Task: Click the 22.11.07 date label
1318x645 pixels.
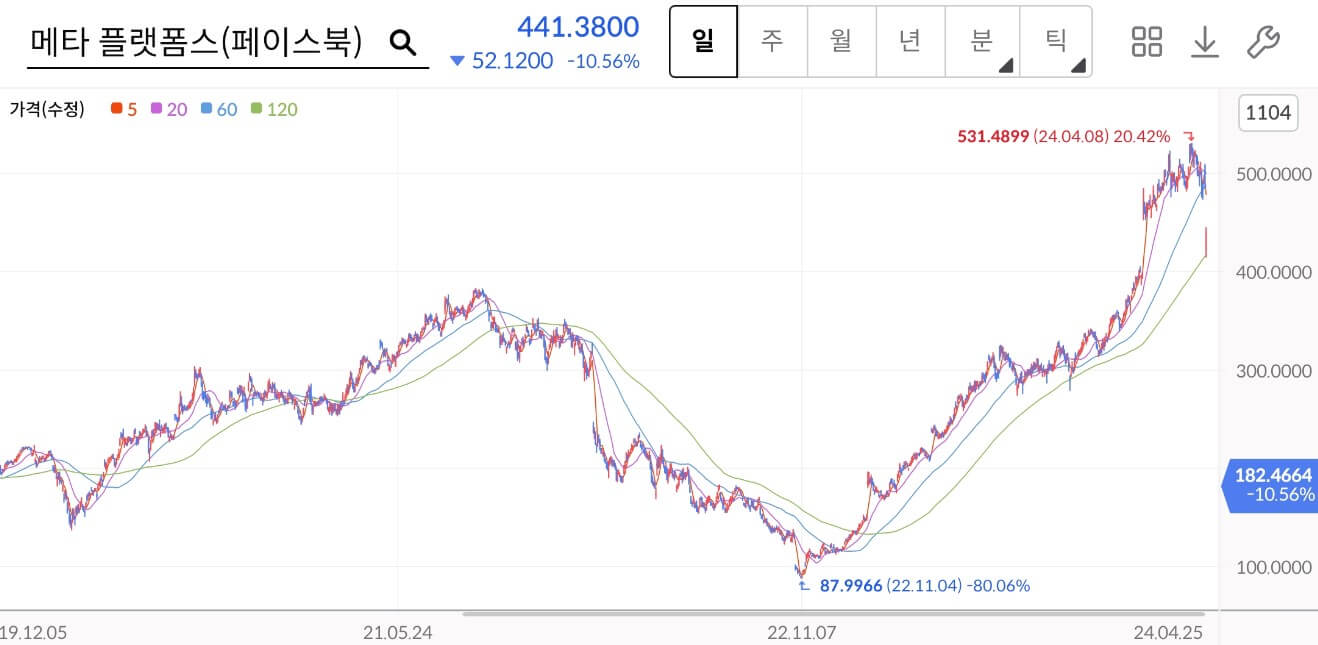Action: coord(802,632)
